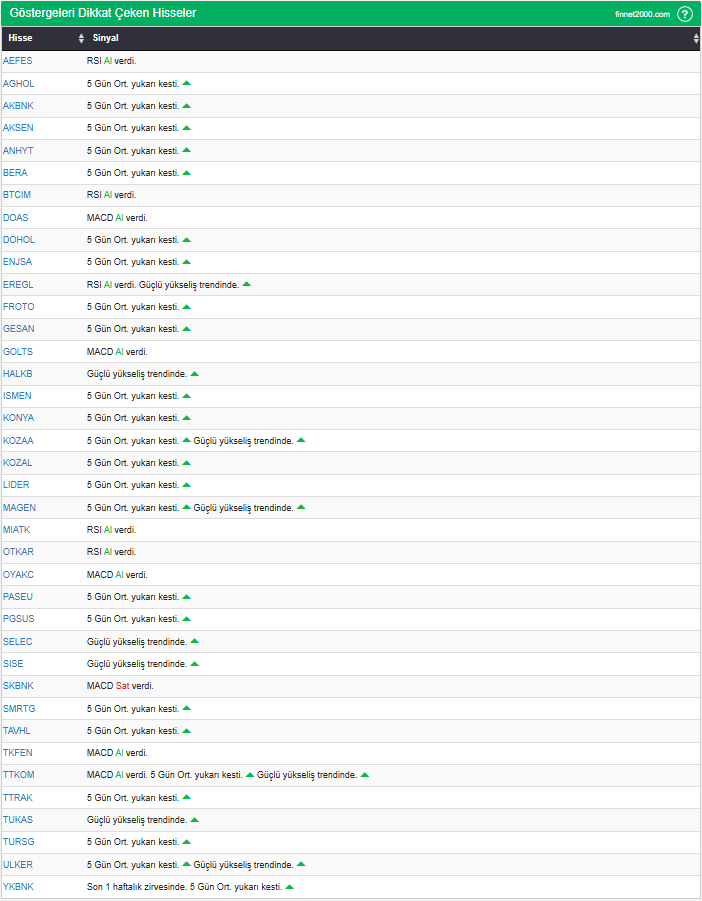
Task: Sort table by Sinyal column arrows
Action: (x=696, y=38)
